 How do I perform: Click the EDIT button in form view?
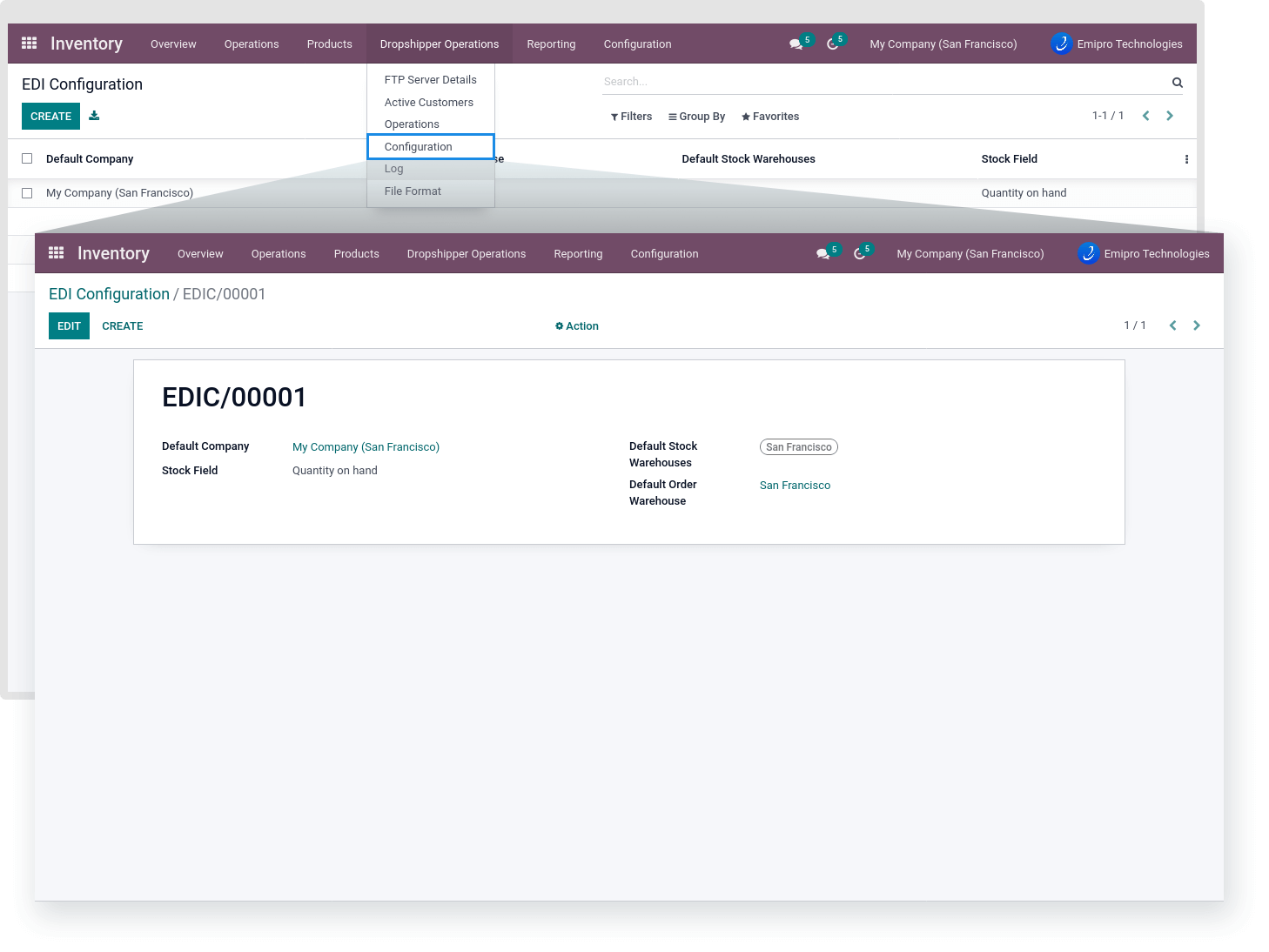(x=69, y=326)
